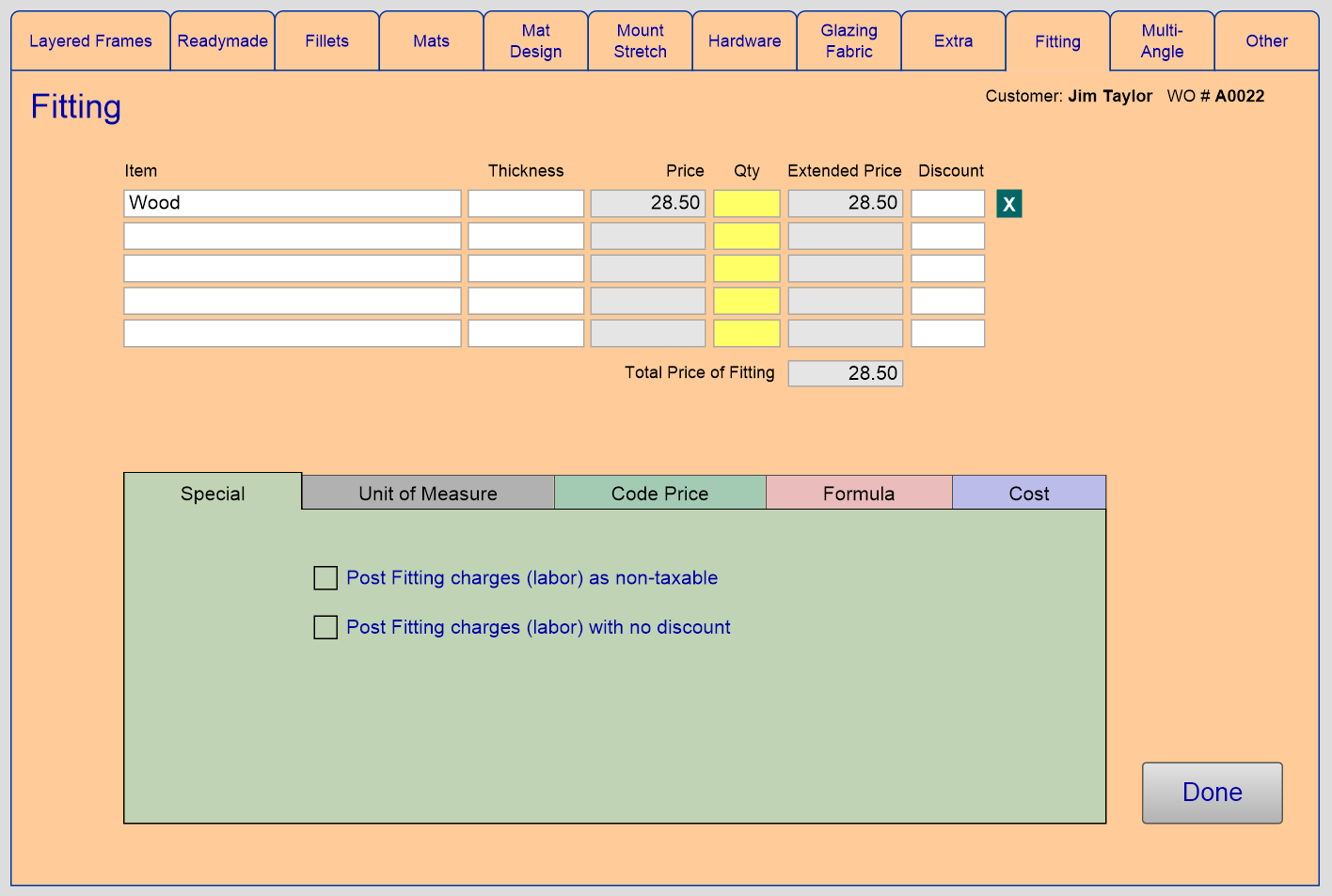Click the Discount field in Wood row
The width and height of the screenshot is (1332, 896).
[x=947, y=203]
